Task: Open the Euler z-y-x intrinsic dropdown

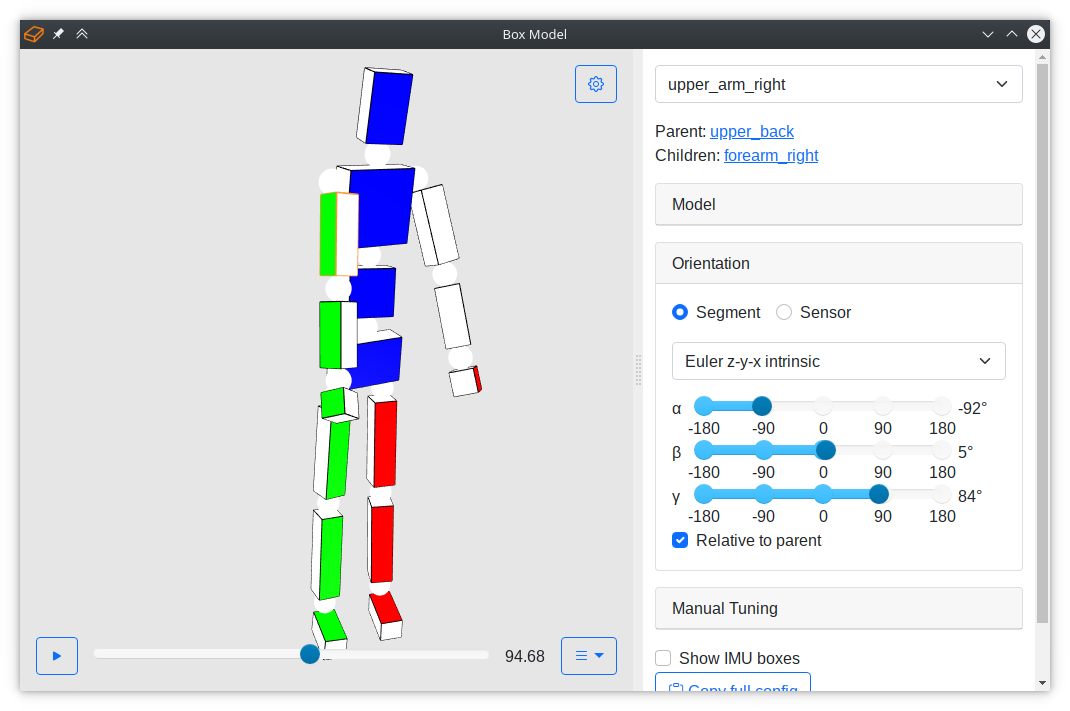Action: pos(838,361)
